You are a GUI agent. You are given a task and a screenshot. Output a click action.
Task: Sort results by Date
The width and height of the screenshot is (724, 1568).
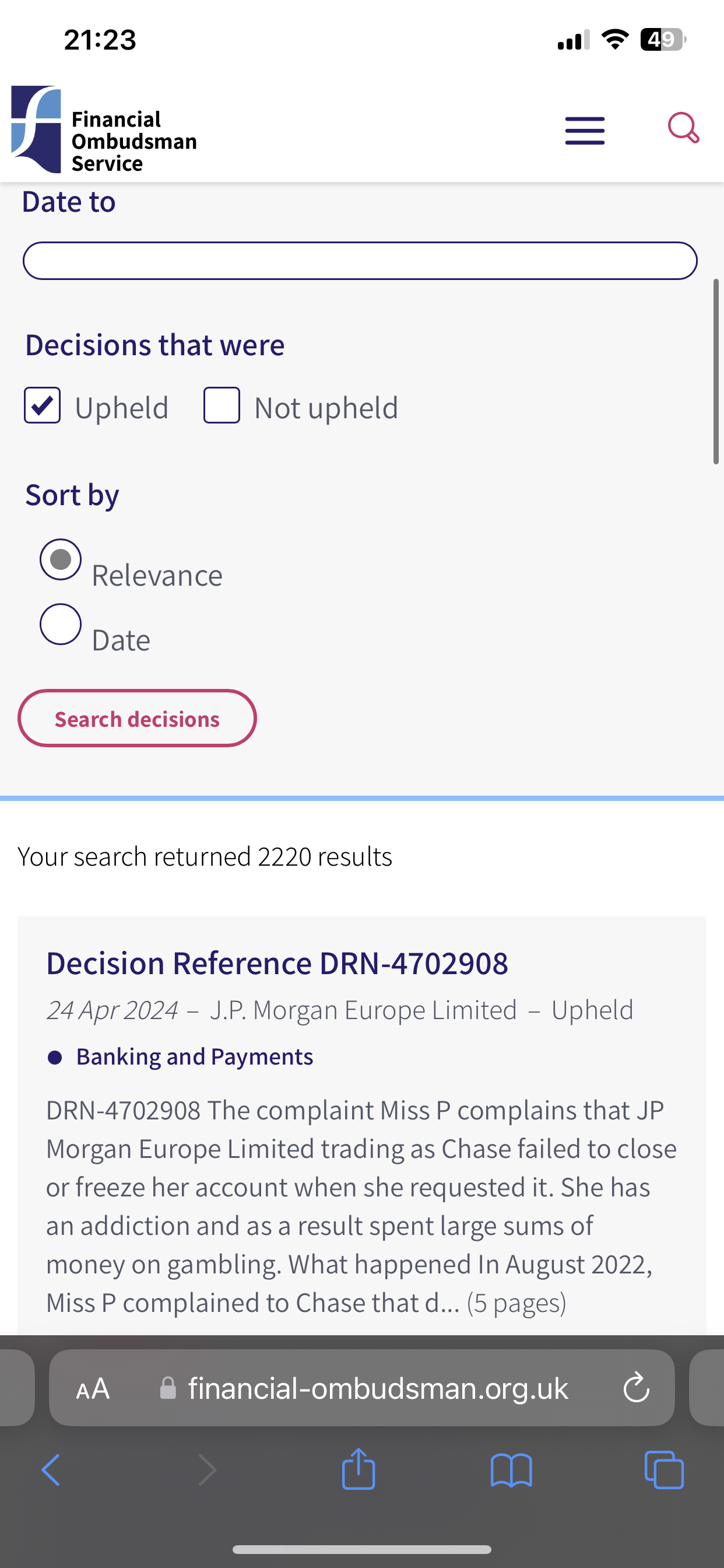coord(61,624)
